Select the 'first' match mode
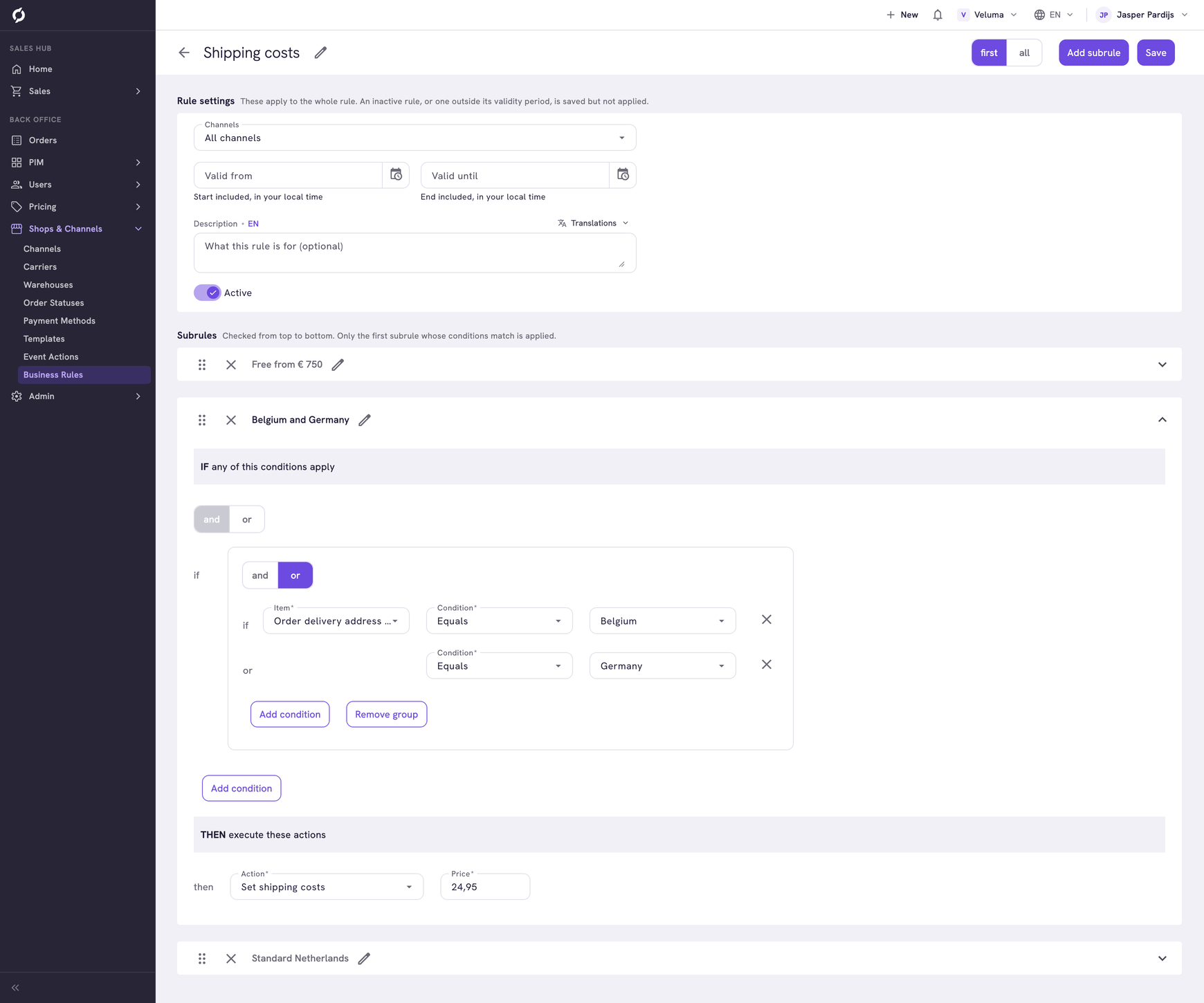The height and width of the screenshot is (1003, 1204). (989, 53)
